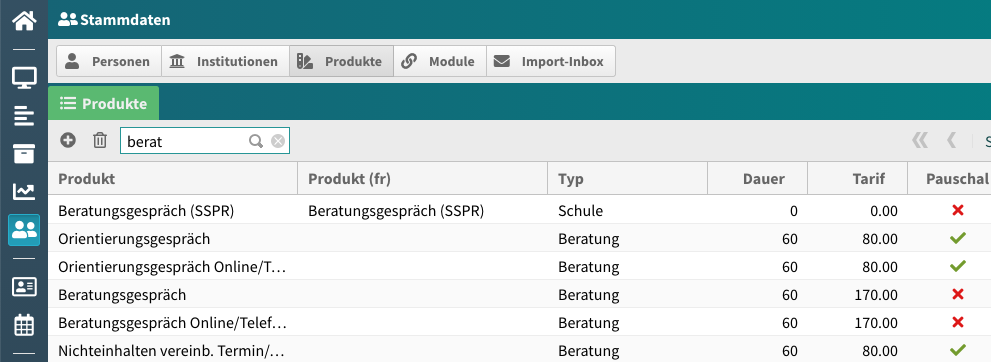Click the Stammdaten page title

pos(125,20)
